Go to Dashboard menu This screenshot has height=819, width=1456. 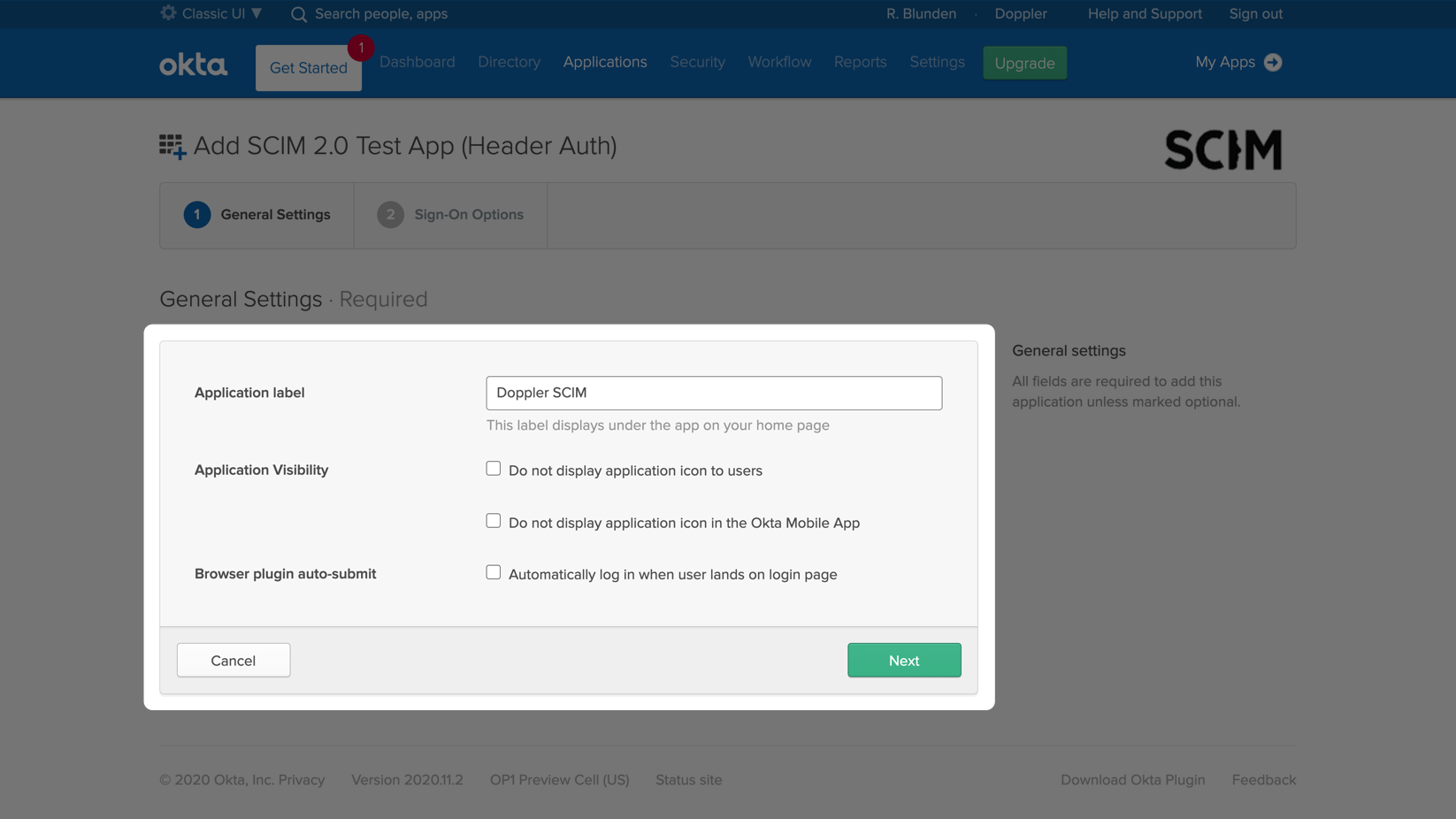[418, 62]
